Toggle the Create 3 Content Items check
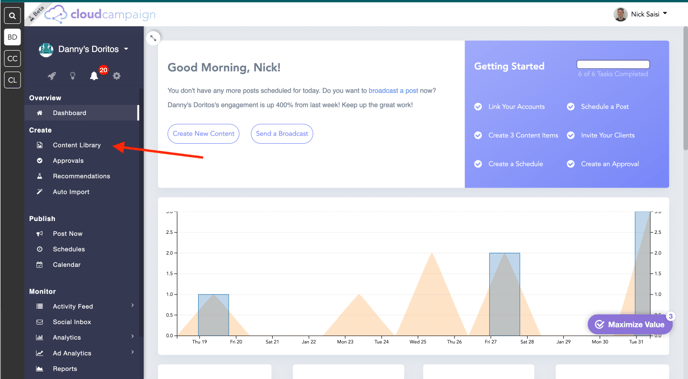The height and width of the screenshot is (379, 688). pos(478,135)
